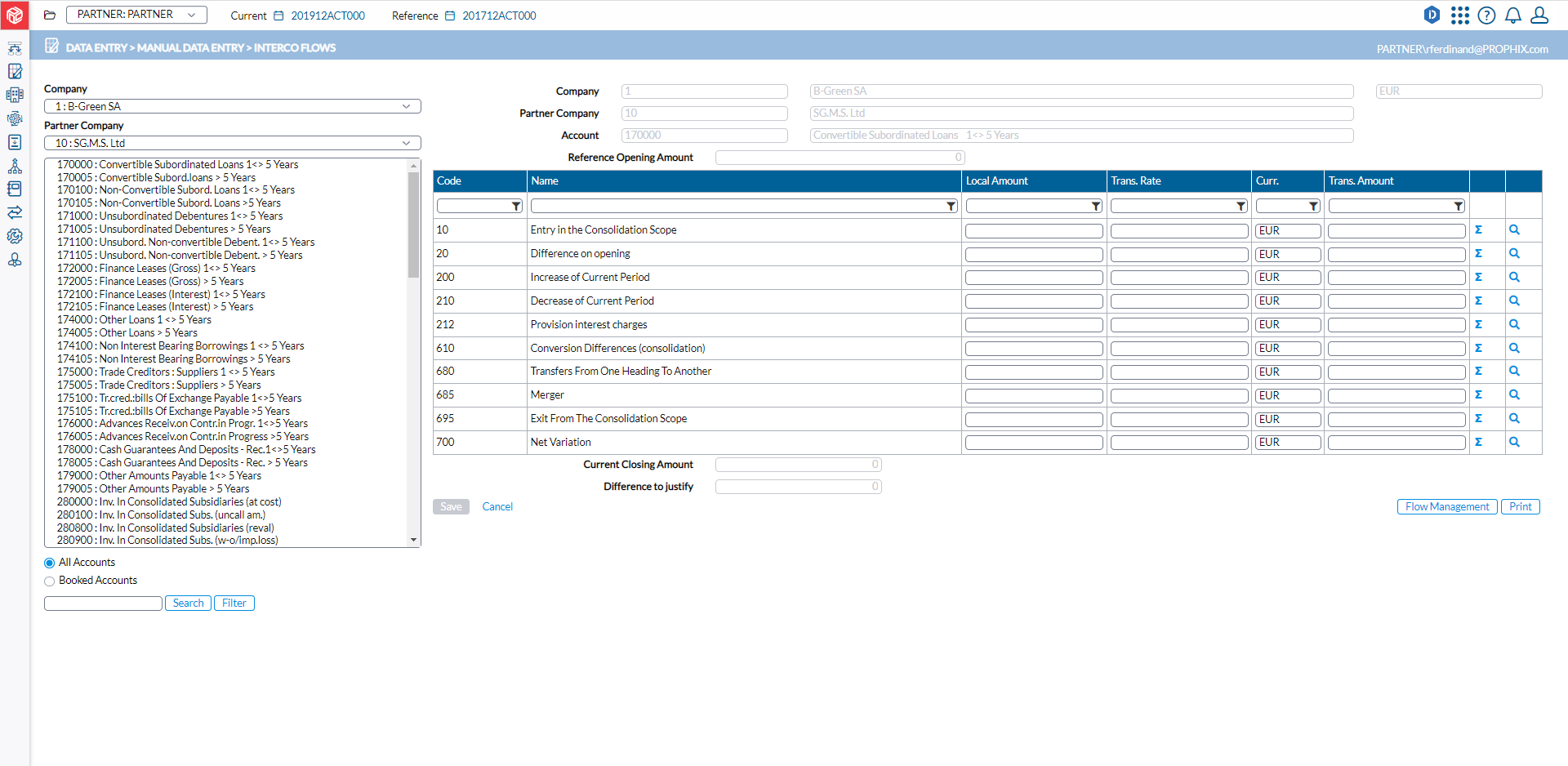This screenshot has height=766, width=1568.
Task: Click sigma icon on Merger row
Action: 1478,394
